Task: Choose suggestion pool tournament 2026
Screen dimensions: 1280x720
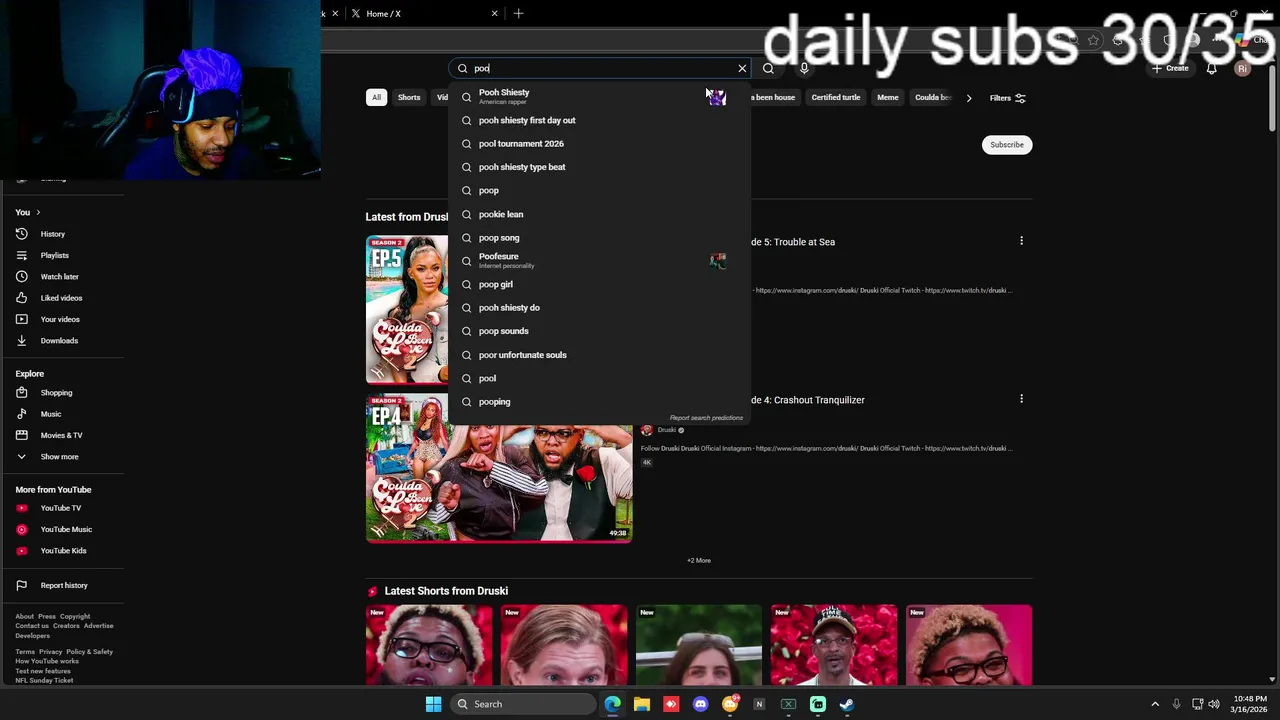Action: [x=600, y=144]
